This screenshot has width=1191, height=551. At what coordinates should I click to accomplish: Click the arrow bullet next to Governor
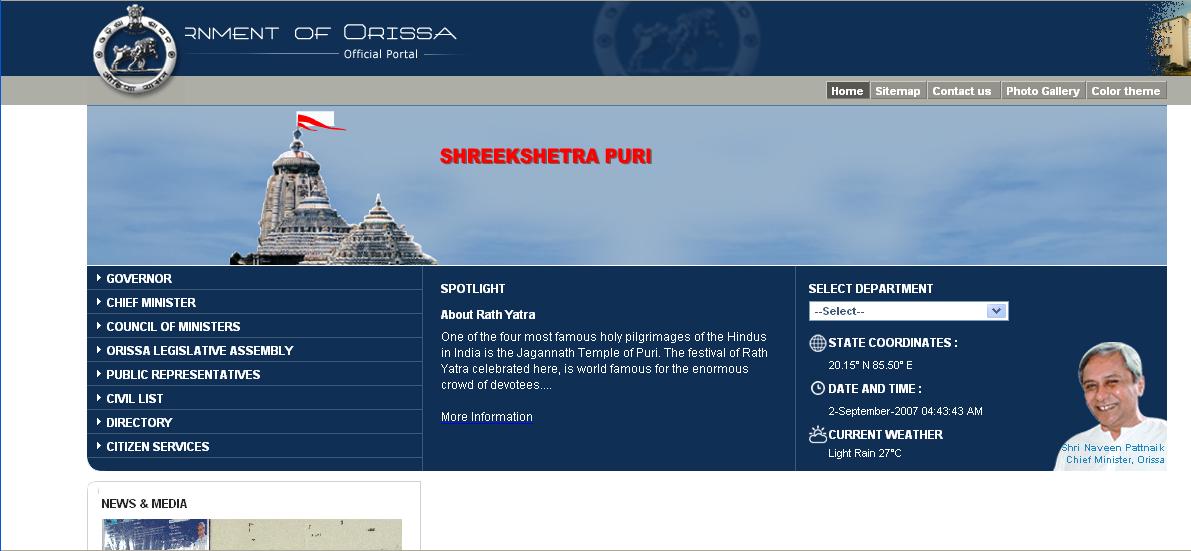tap(99, 278)
